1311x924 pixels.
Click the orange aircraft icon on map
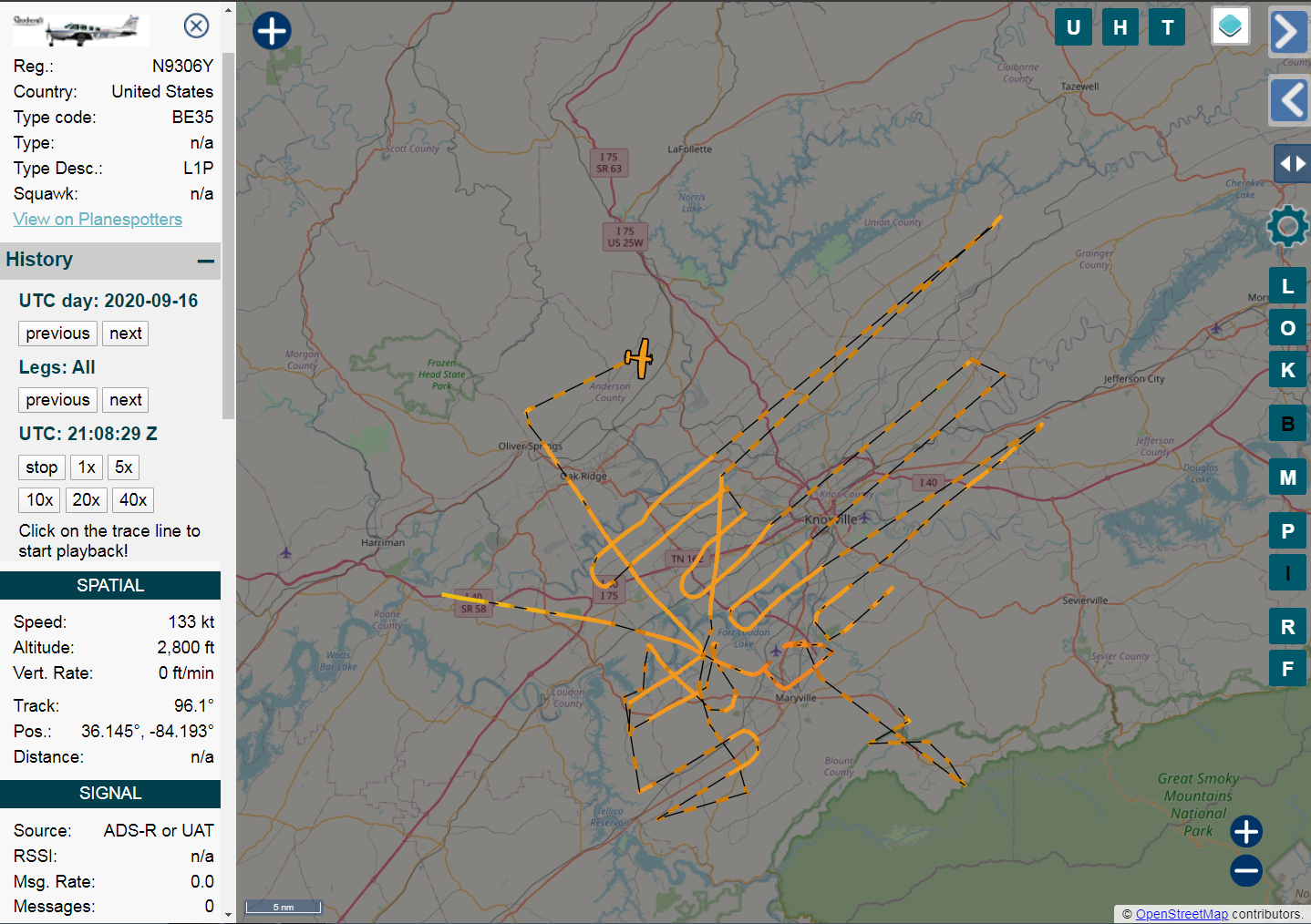point(639,358)
